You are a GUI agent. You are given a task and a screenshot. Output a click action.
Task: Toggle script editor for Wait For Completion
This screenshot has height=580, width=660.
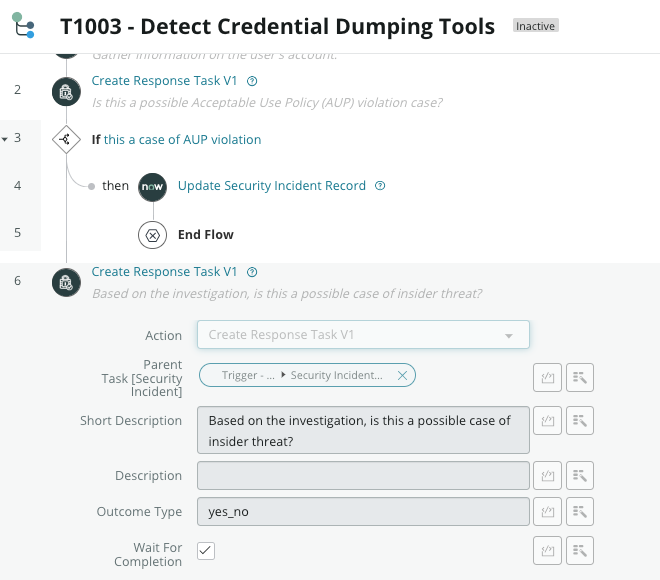tap(547, 550)
